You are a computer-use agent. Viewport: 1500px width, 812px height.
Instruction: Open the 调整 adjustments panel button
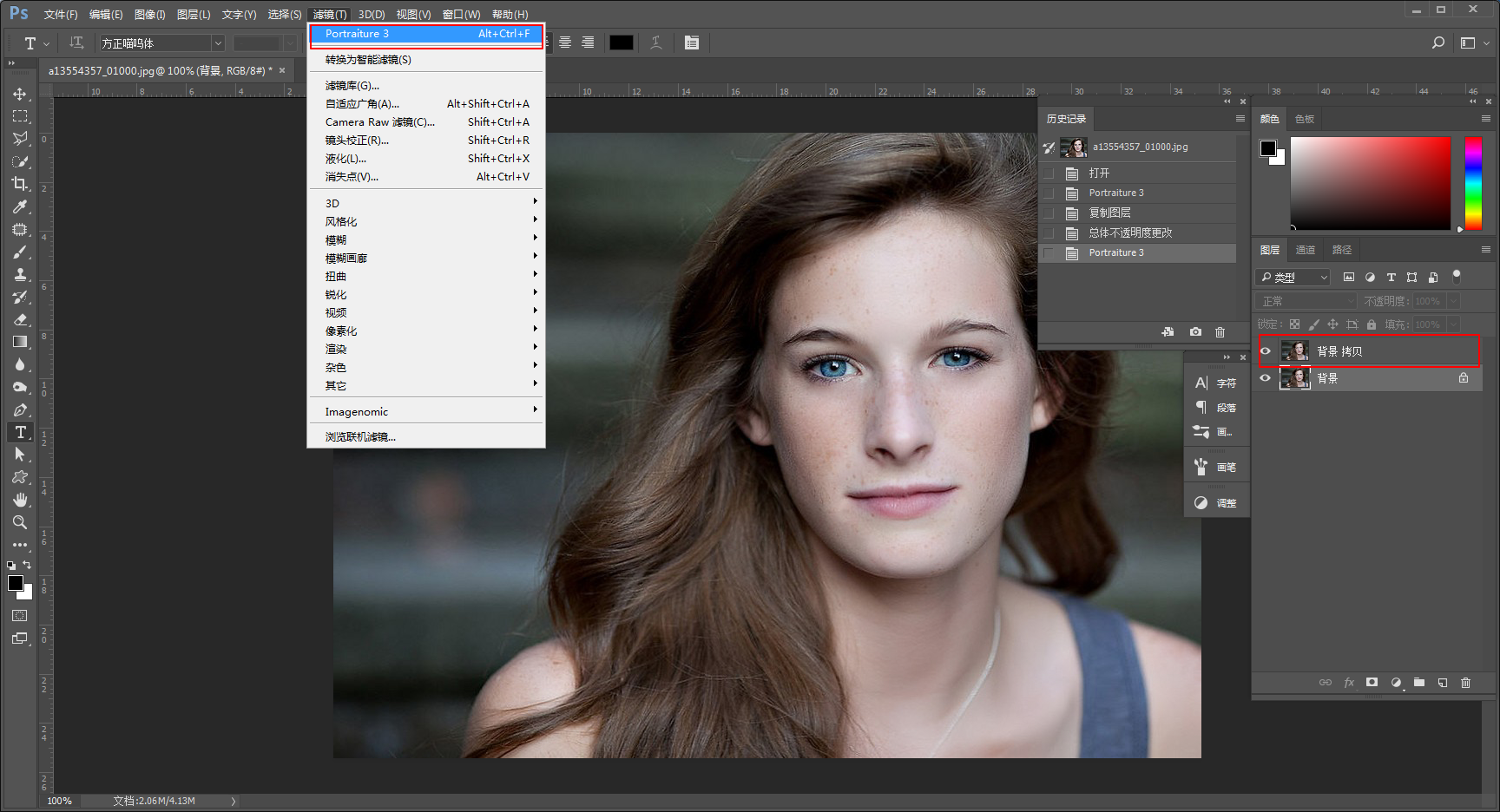pos(1216,502)
